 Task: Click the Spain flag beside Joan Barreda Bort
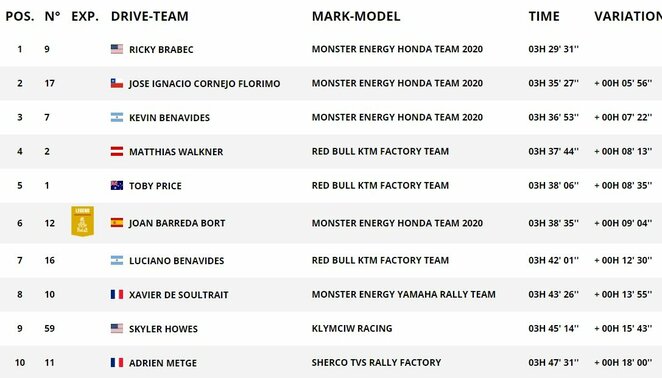coord(117,223)
